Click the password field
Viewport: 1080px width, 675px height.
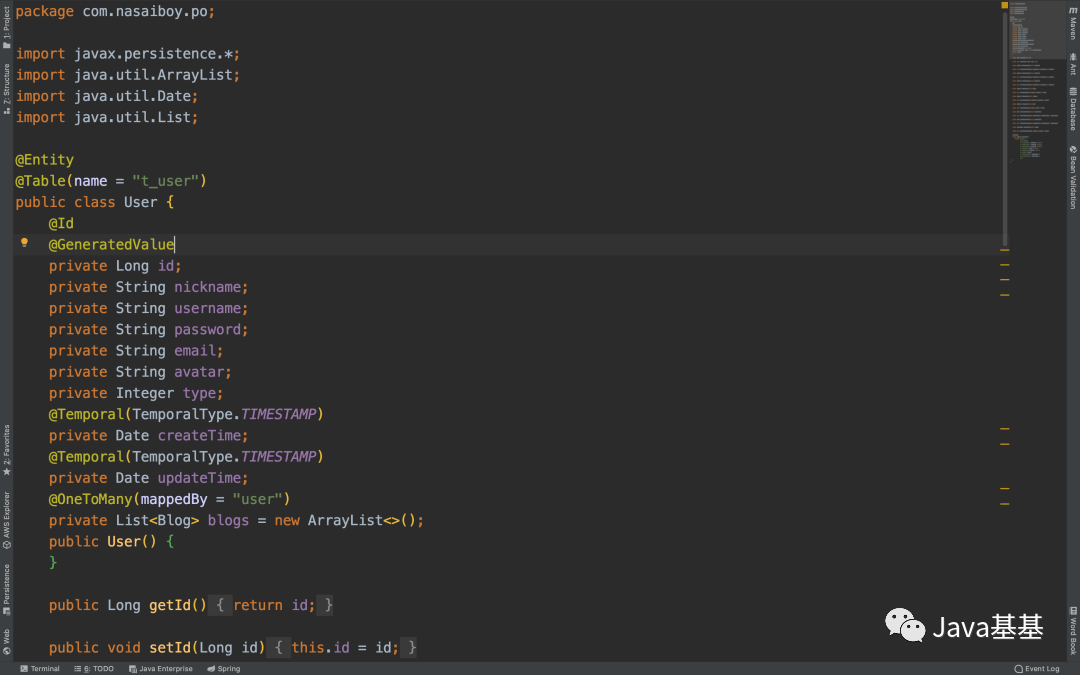pos(207,330)
